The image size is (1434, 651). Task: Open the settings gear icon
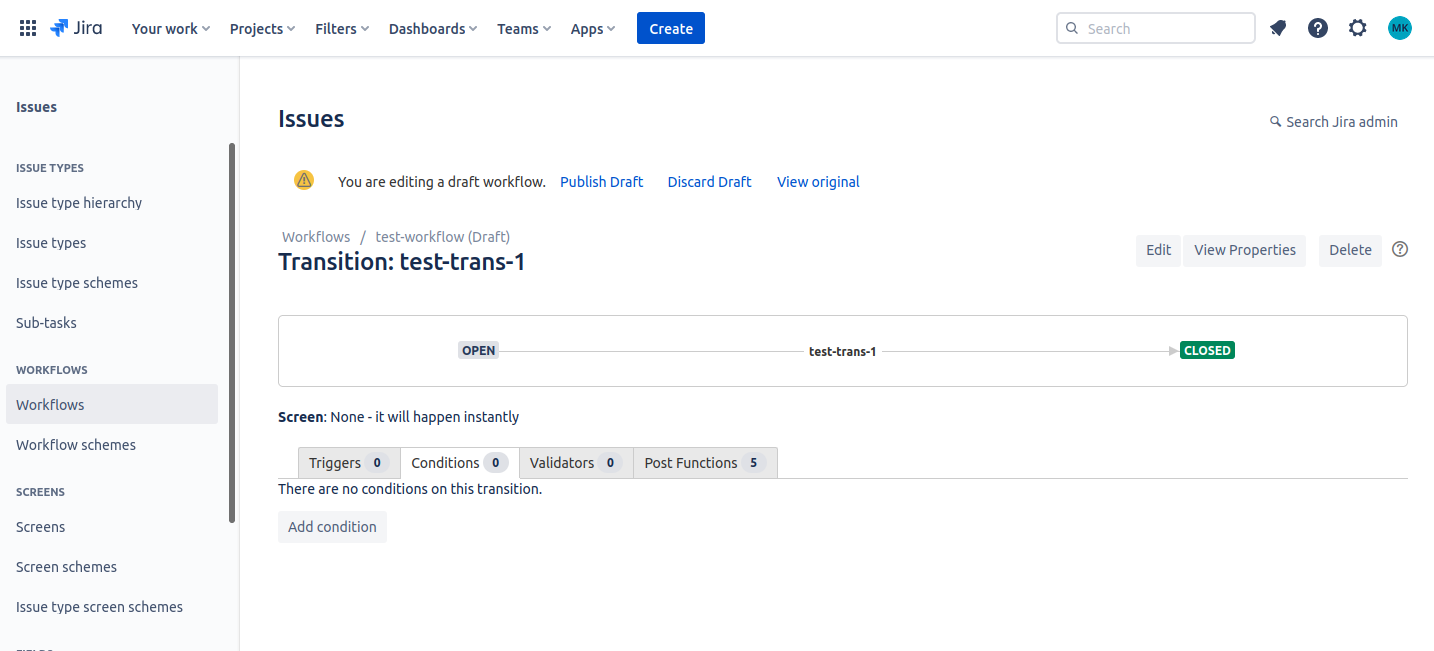point(1357,28)
